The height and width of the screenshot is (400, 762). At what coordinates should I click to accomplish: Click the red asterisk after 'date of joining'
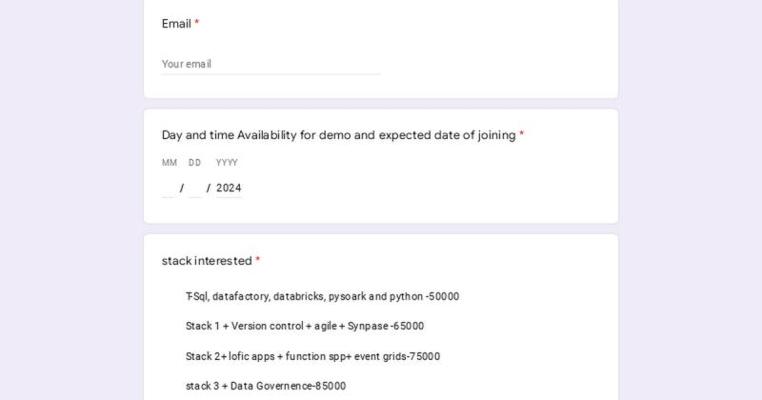pos(522,135)
